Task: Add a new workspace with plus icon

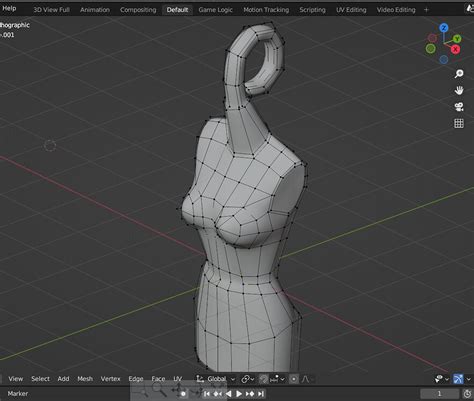Action: click(426, 10)
